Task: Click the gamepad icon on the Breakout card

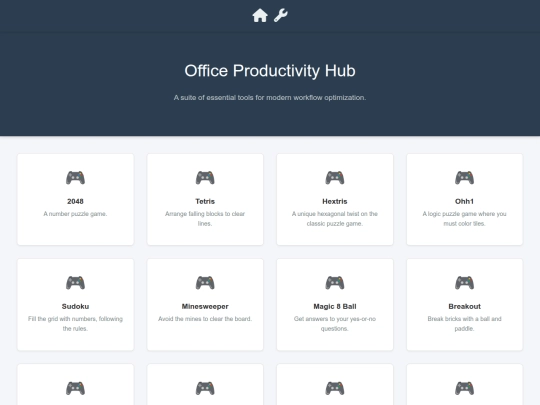Action: pos(465,283)
